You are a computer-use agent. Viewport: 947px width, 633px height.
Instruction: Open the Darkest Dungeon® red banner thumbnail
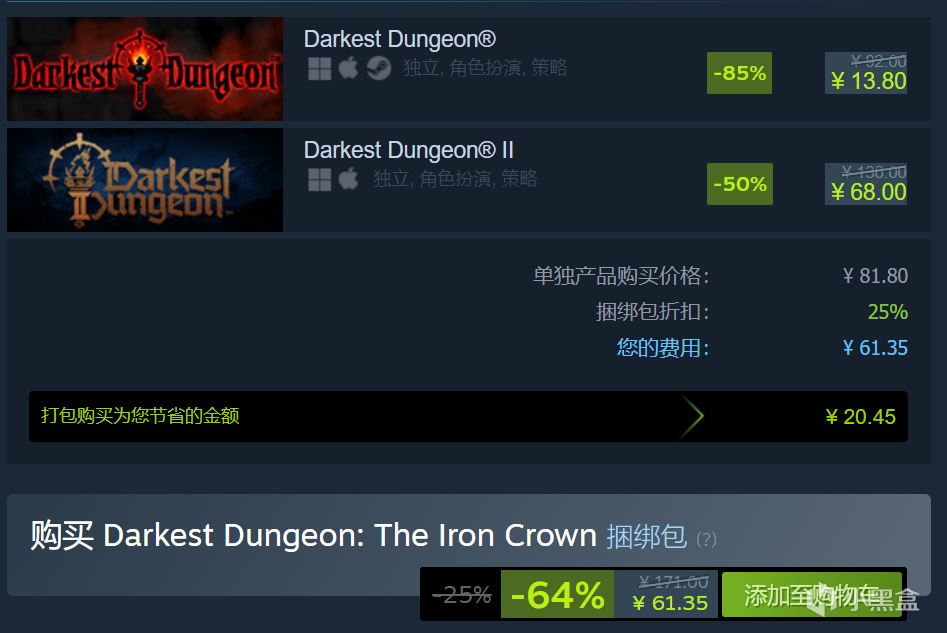(x=145, y=69)
